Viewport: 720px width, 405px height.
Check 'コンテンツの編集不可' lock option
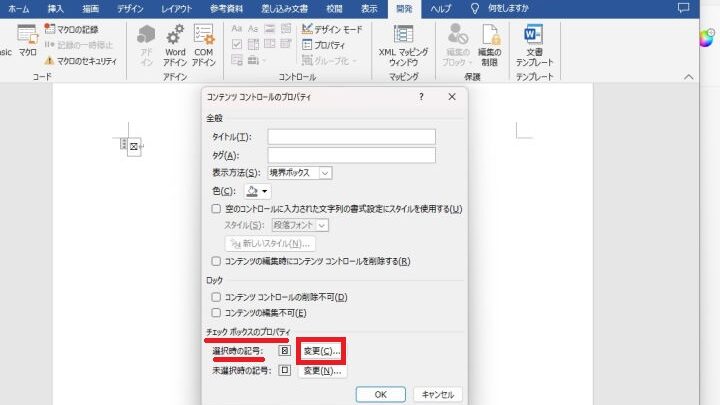click(216, 313)
